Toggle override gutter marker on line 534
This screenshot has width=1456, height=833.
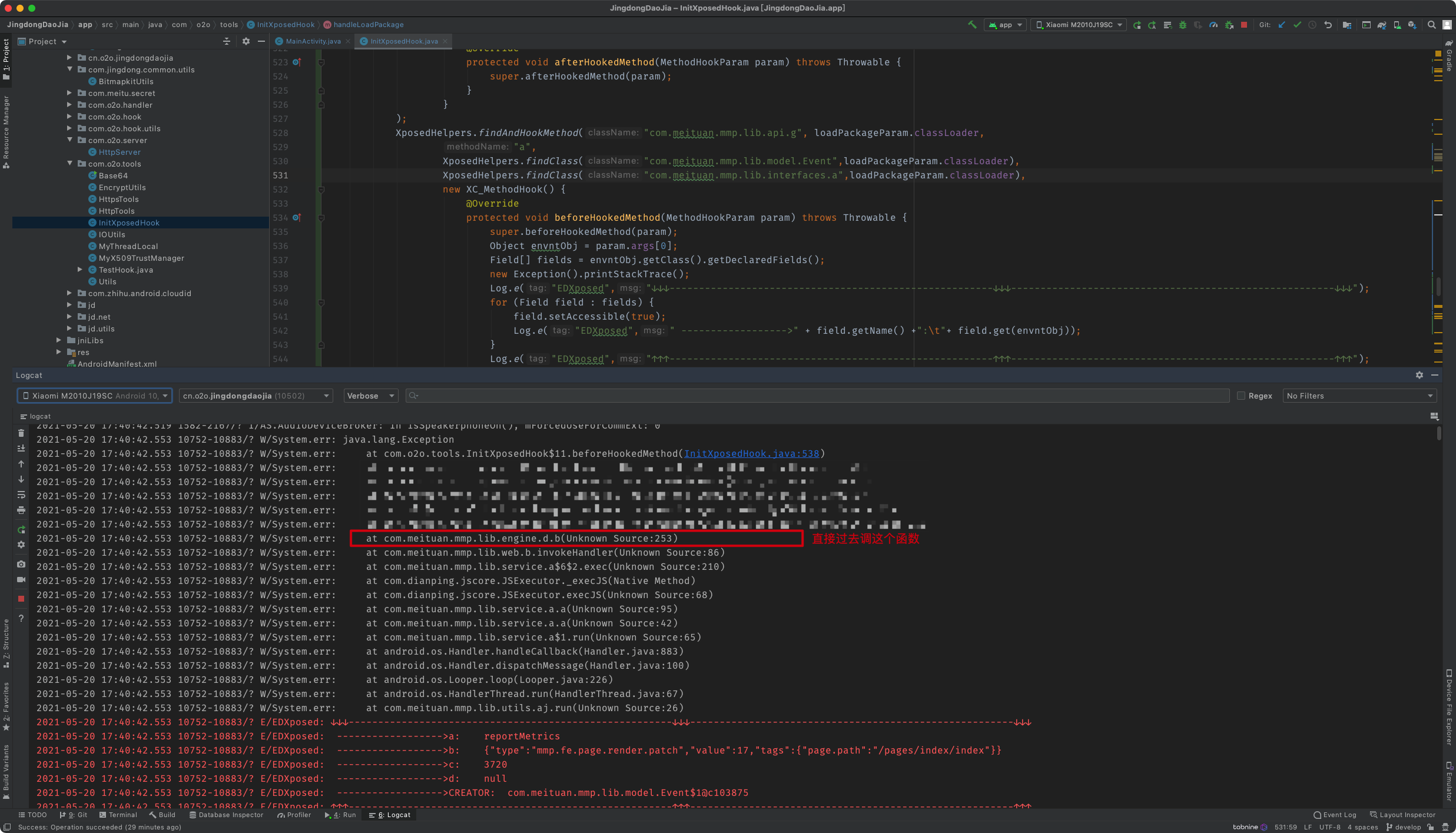point(297,217)
